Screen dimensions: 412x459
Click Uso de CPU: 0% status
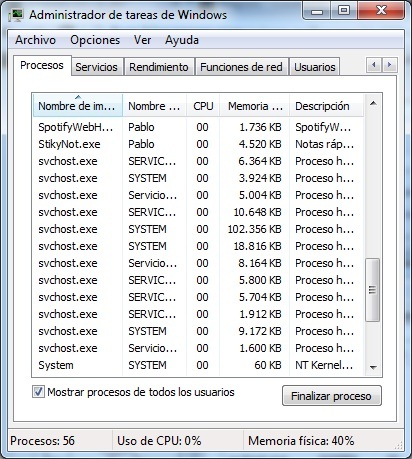point(159,441)
